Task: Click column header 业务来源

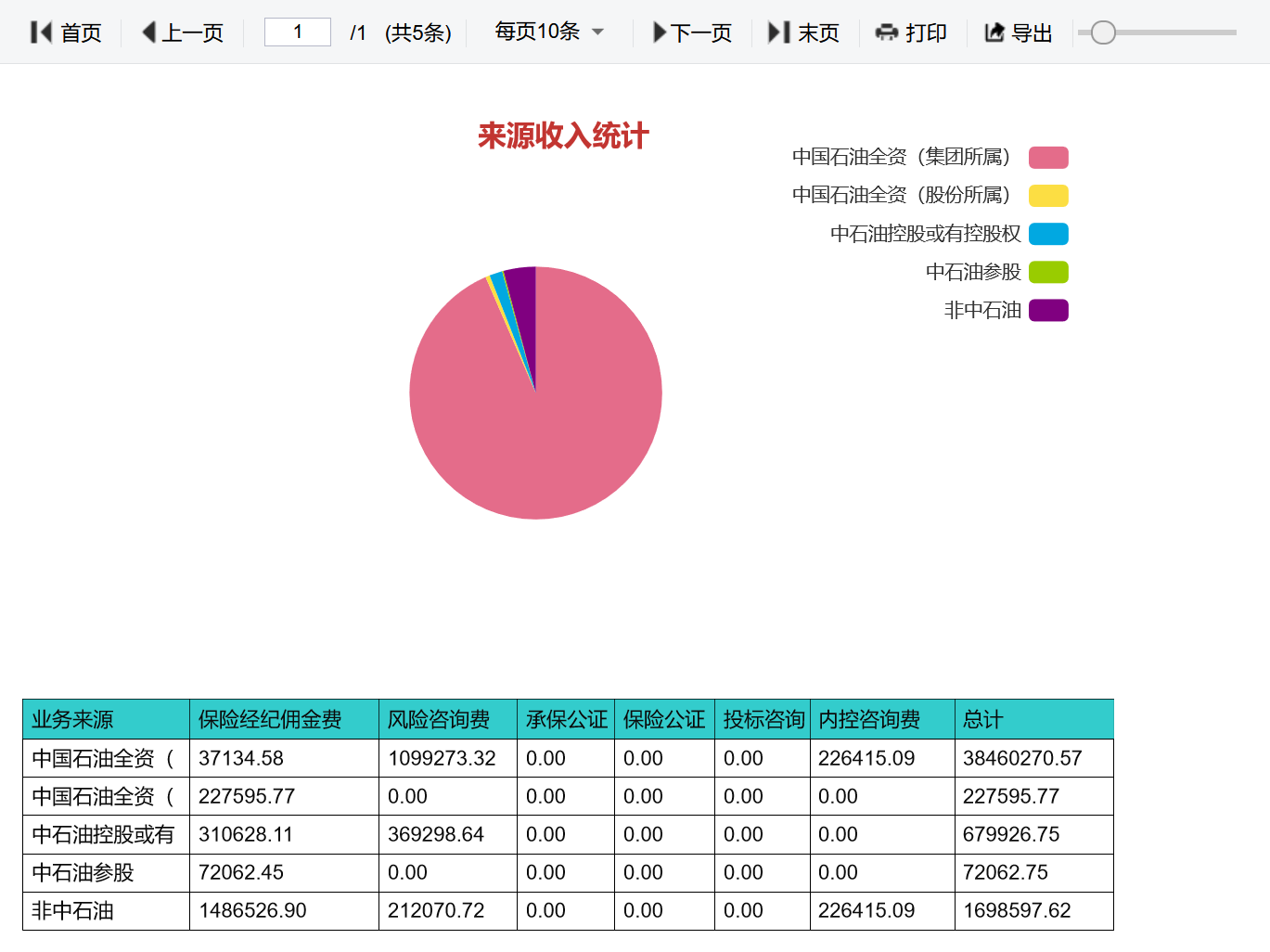Action: pos(72,720)
